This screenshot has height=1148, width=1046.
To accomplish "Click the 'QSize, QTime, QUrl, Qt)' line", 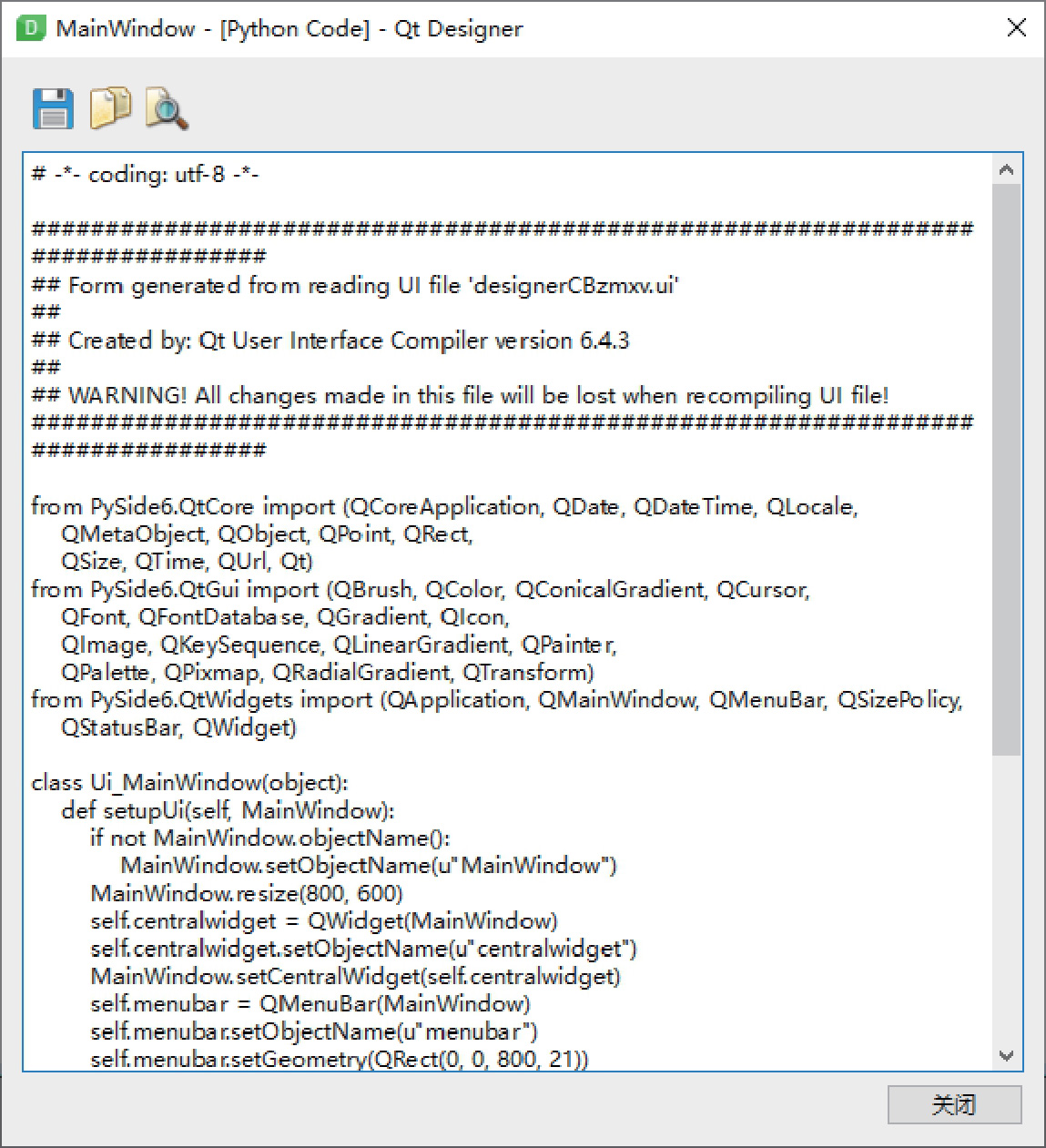I will click(x=188, y=562).
